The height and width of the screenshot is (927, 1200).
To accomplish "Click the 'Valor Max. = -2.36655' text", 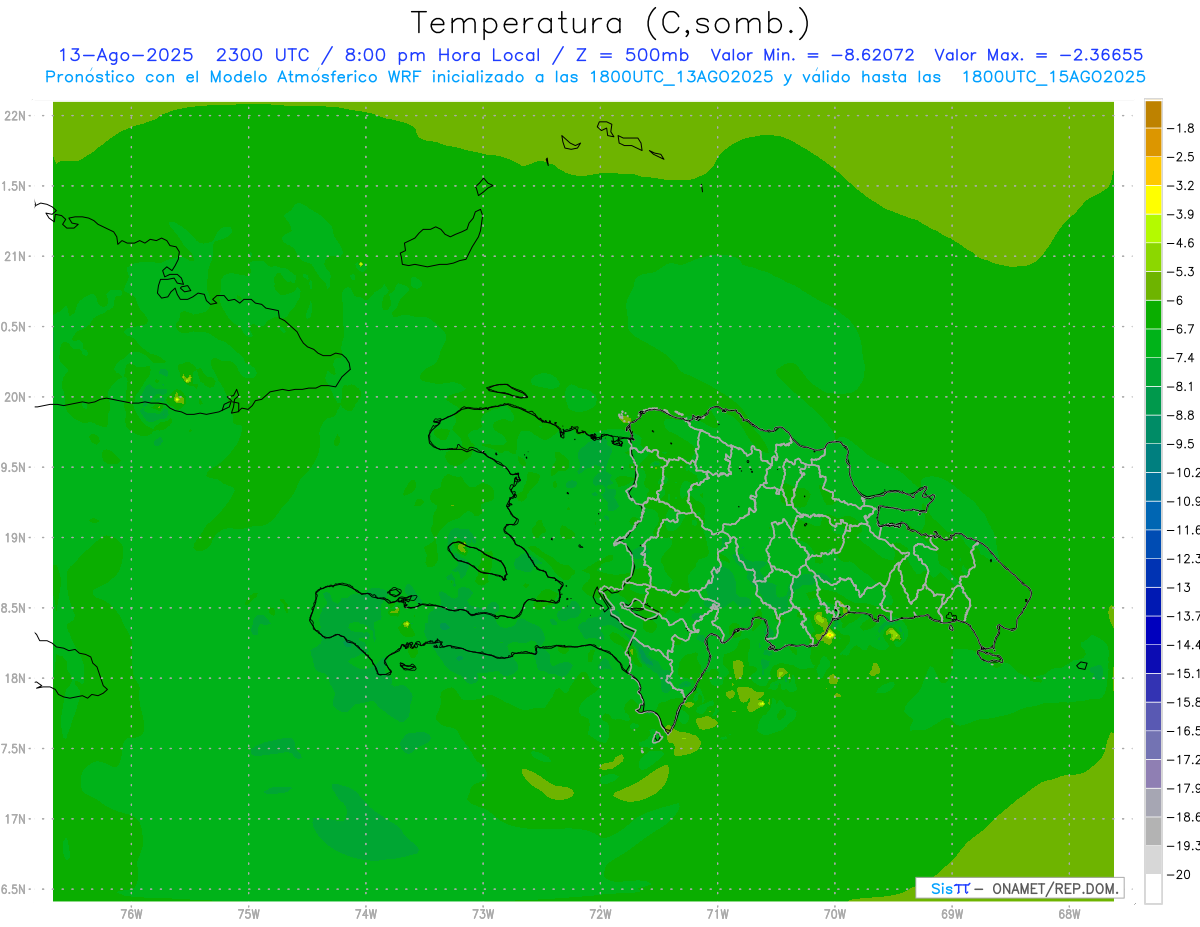I will [x=1039, y=55].
